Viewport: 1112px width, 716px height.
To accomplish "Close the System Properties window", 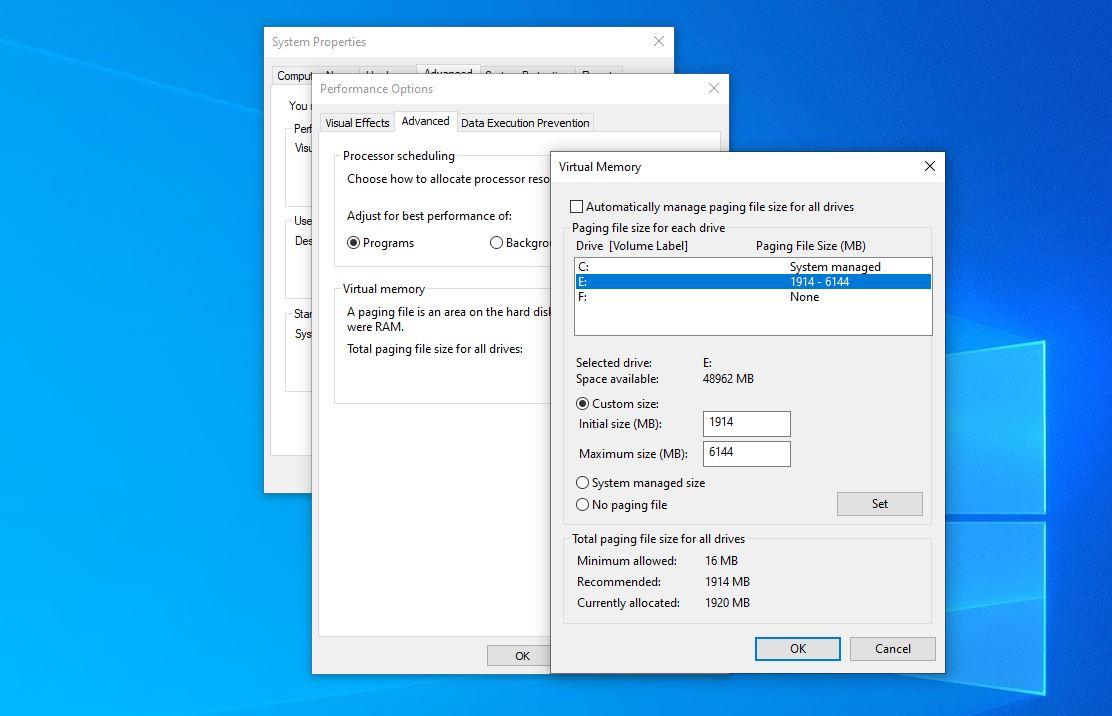I will pos(658,41).
